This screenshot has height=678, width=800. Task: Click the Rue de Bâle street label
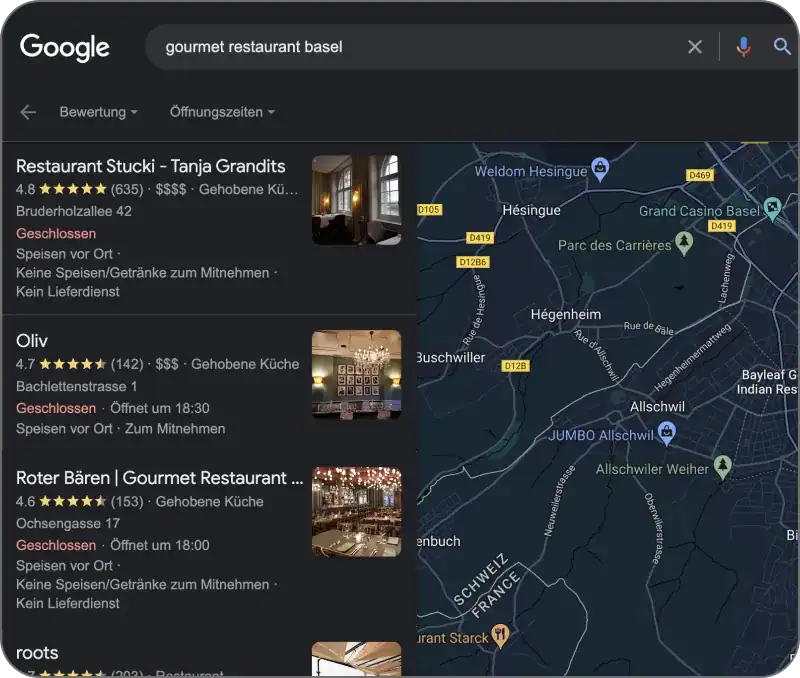click(648, 328)
